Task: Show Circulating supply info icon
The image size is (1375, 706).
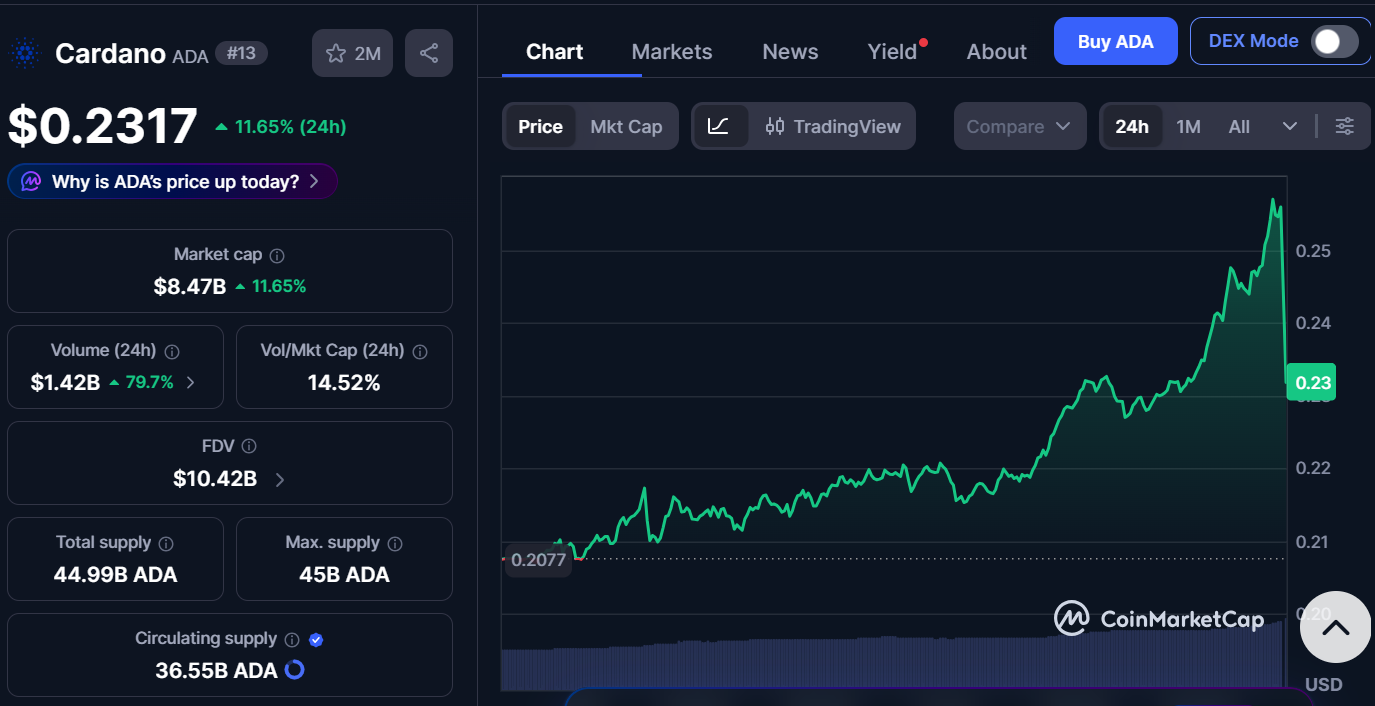Action: (x=292, y=640)
